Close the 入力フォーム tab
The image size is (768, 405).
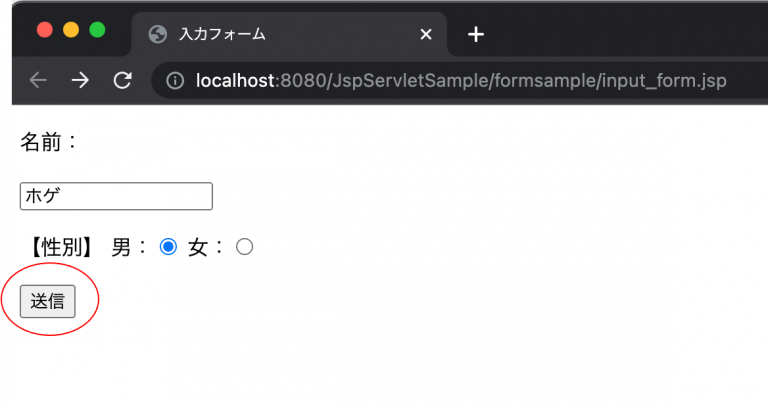[426, 35]
